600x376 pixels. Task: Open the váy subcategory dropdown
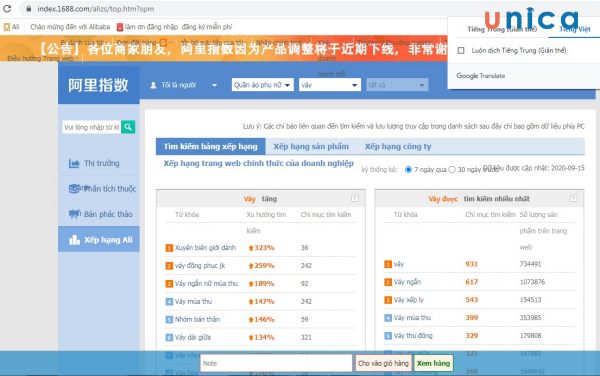click(x=330, y=85)
